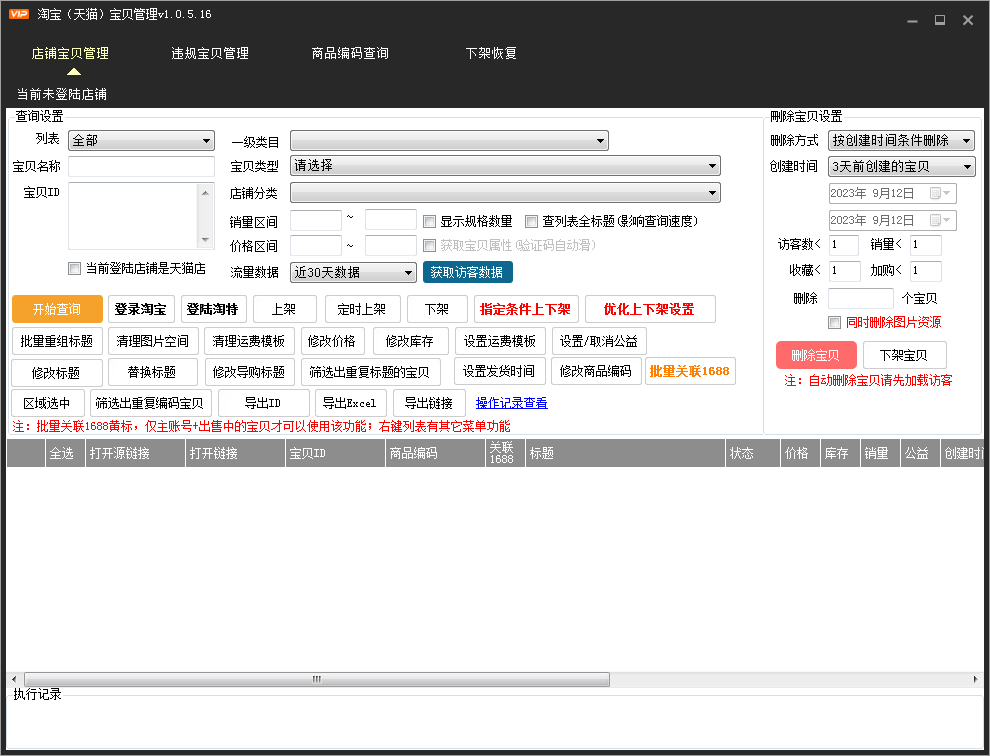Image resolution: width=990 pixels, height=756 pixels.
Task: Enable 查列表全标题 checkbox
Action: 532,221
